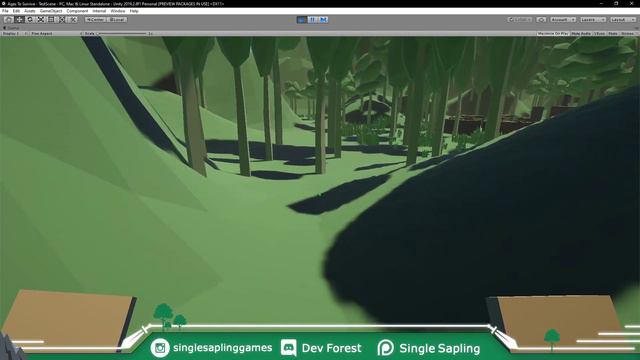Image resolution: width=640 pixels, height=360 pixels.
Task: Open the GameObject menu
Action: 51,11
